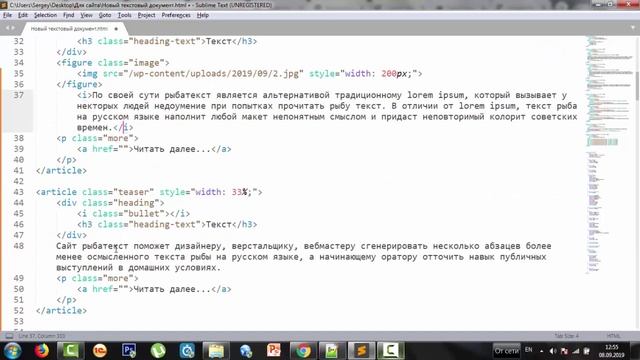Viewport: 640px width, 360px height.
Task: Click the word "bullet" on line 45
Action: click(144, 213)
